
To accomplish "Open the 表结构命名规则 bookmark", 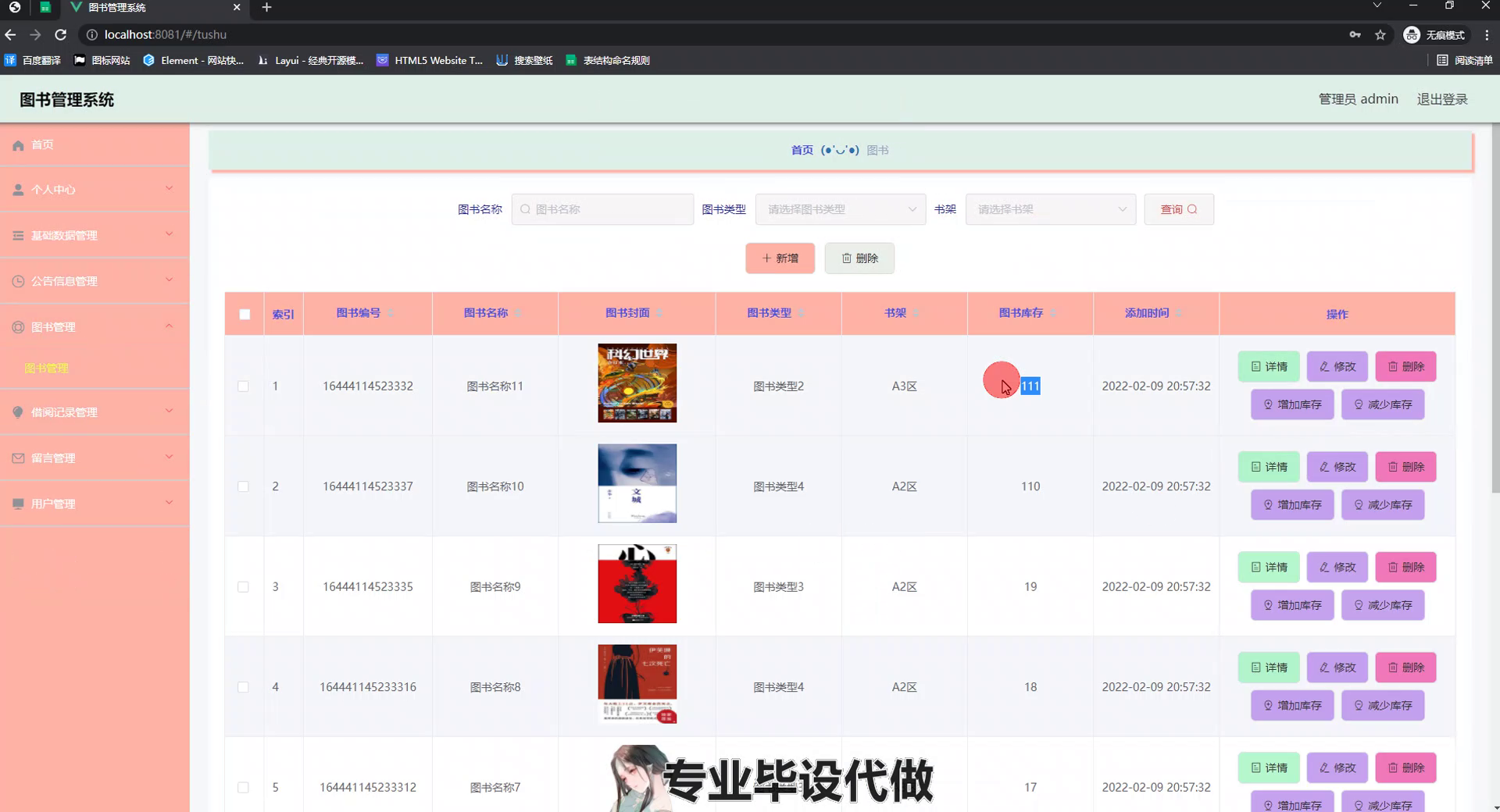I will [608, 60].
